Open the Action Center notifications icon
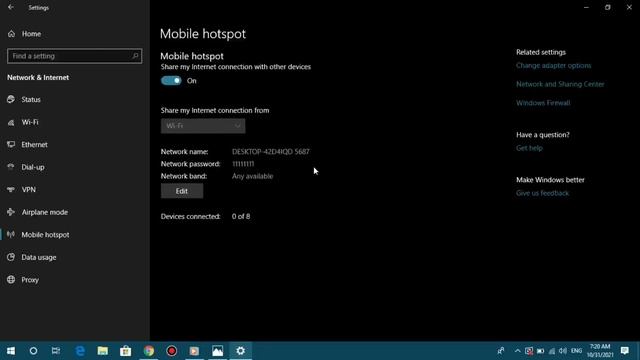This screenshot has width=640, height=360. pos(624,351)
